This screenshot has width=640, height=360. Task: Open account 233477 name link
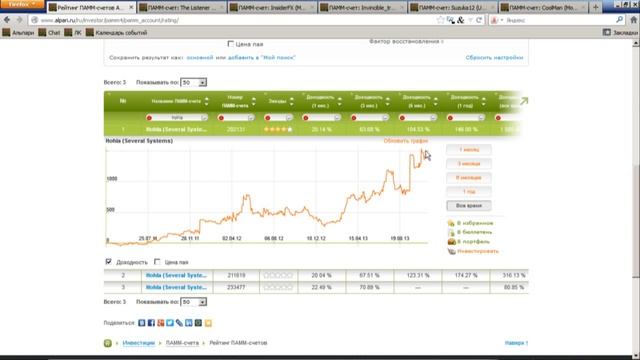(x=176, y=287)
